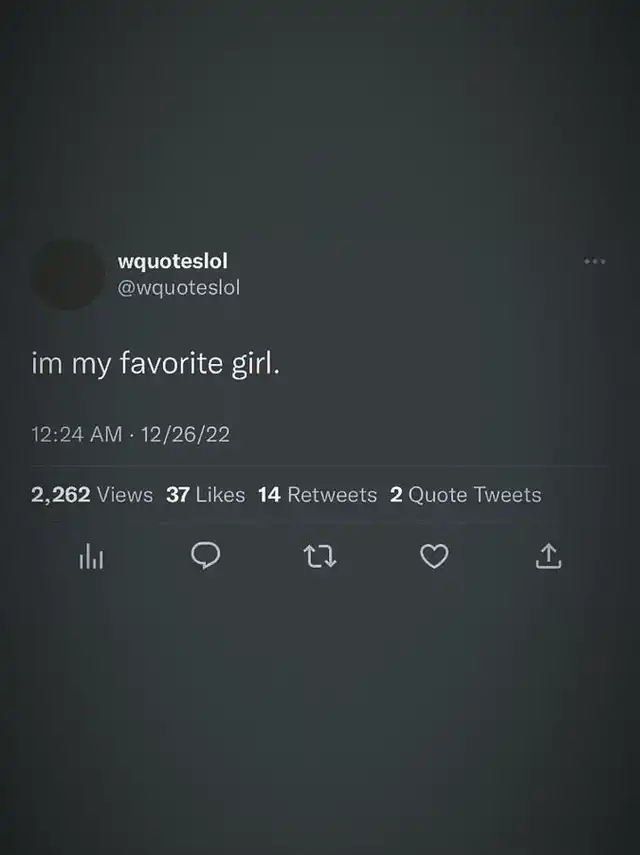Show the 14 Retweets list
Image resolution: width=640 pixels, height=855 pixels.
coord(317,495)
